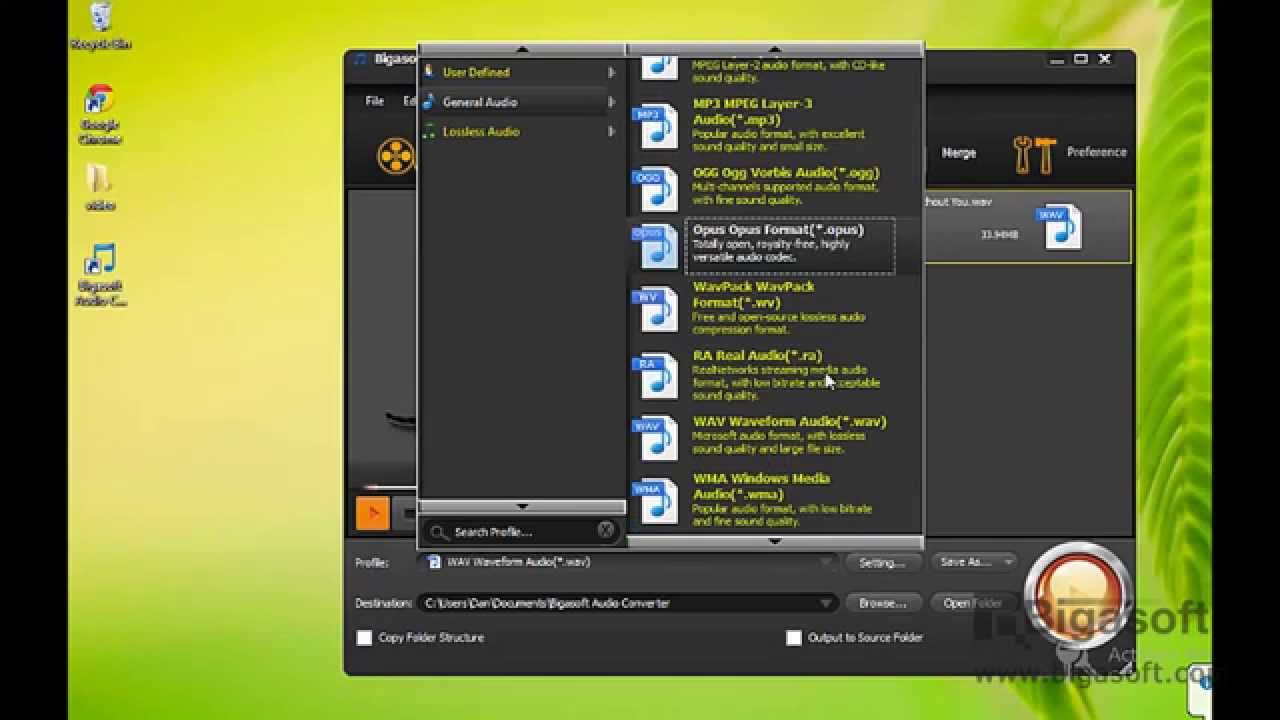Select the WMA format file icon
The height and width of the screenshot is (720, 1280).
pyautogui.click(x=656, y=500)
